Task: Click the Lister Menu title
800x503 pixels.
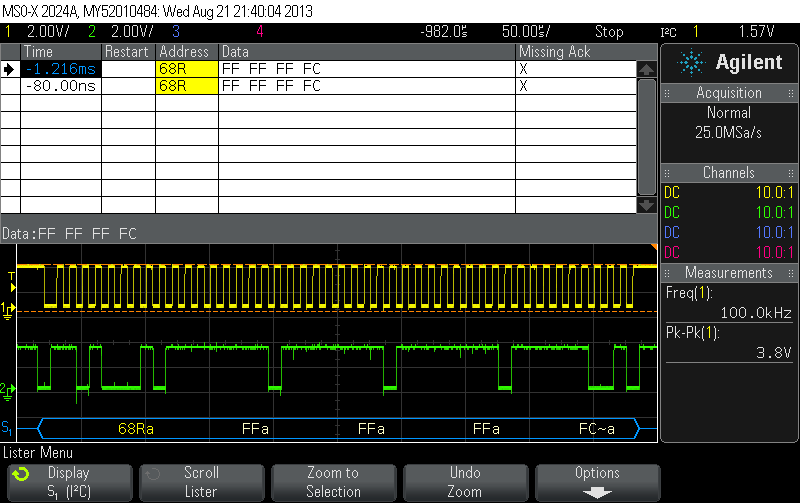Action: tap(38, 453)
